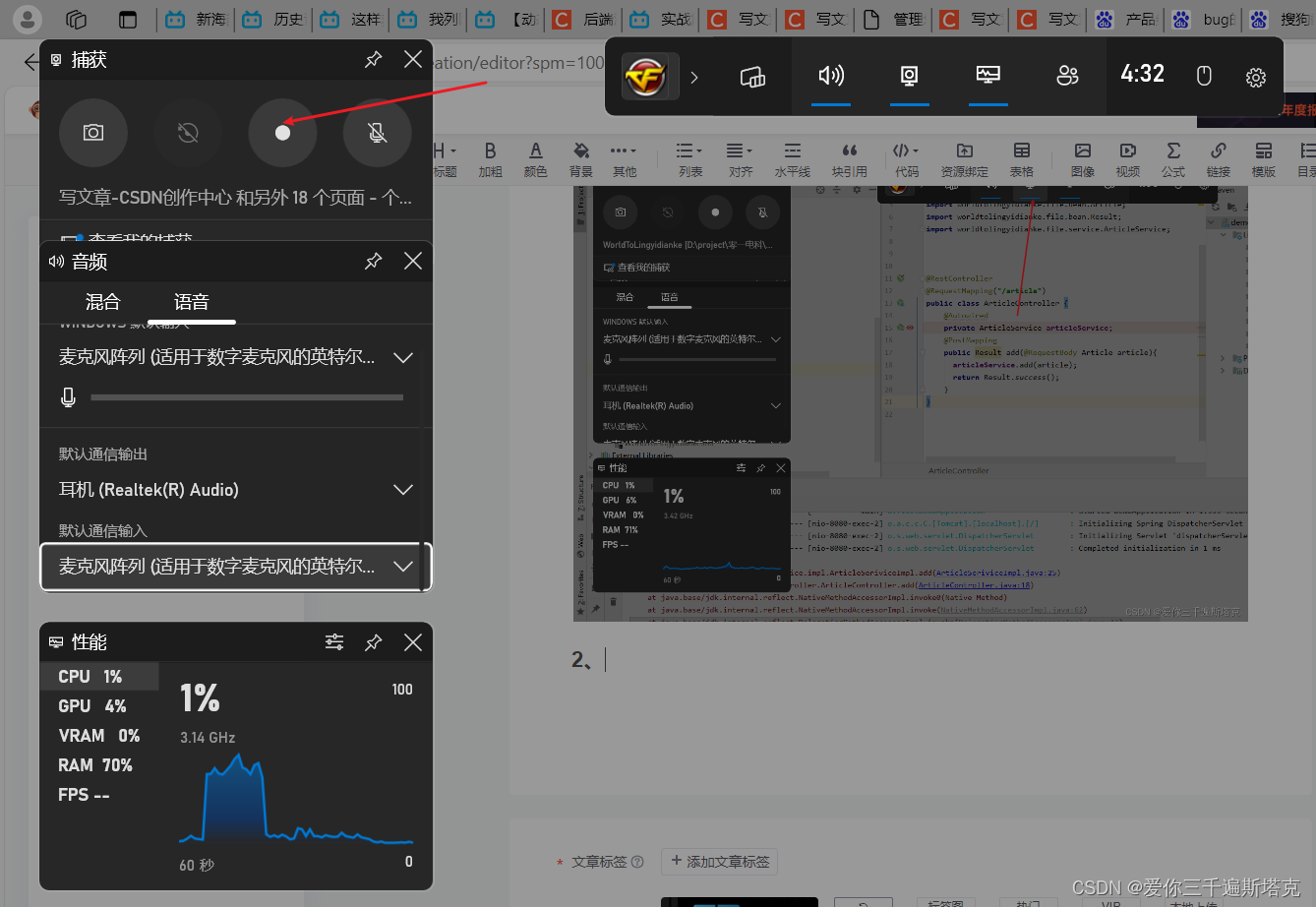Click resource binding (资源绑定) tool
This screenshot has height=907, width=1316.
[x=964, y=159]
